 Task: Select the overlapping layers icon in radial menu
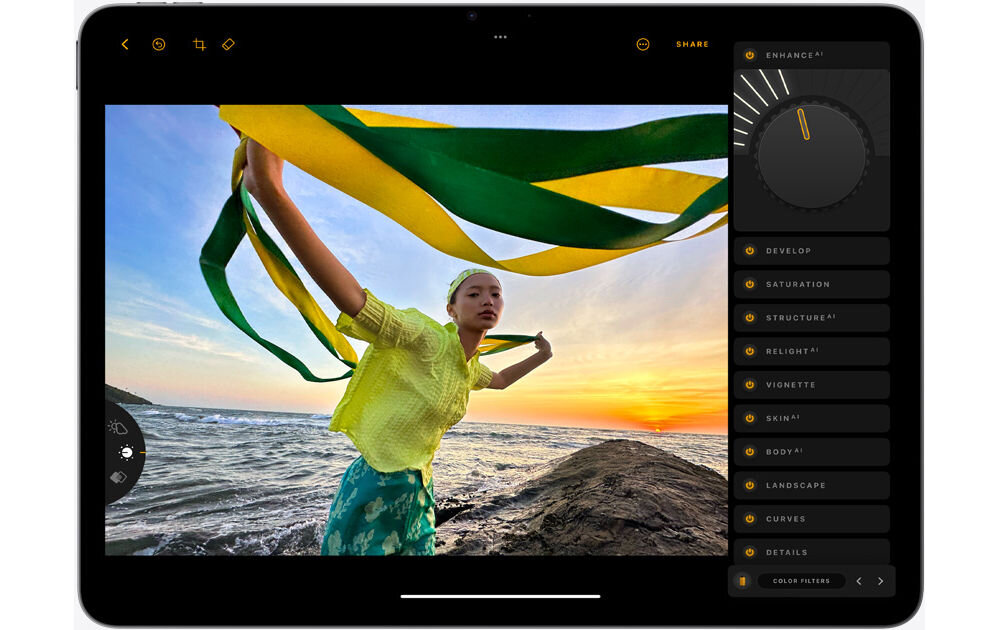pos(118,477)
